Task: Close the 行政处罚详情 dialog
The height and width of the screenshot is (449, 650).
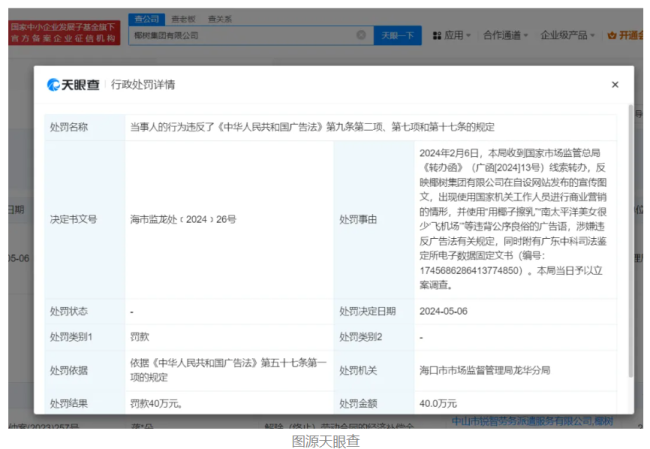Action: click(x=615, y=85)
